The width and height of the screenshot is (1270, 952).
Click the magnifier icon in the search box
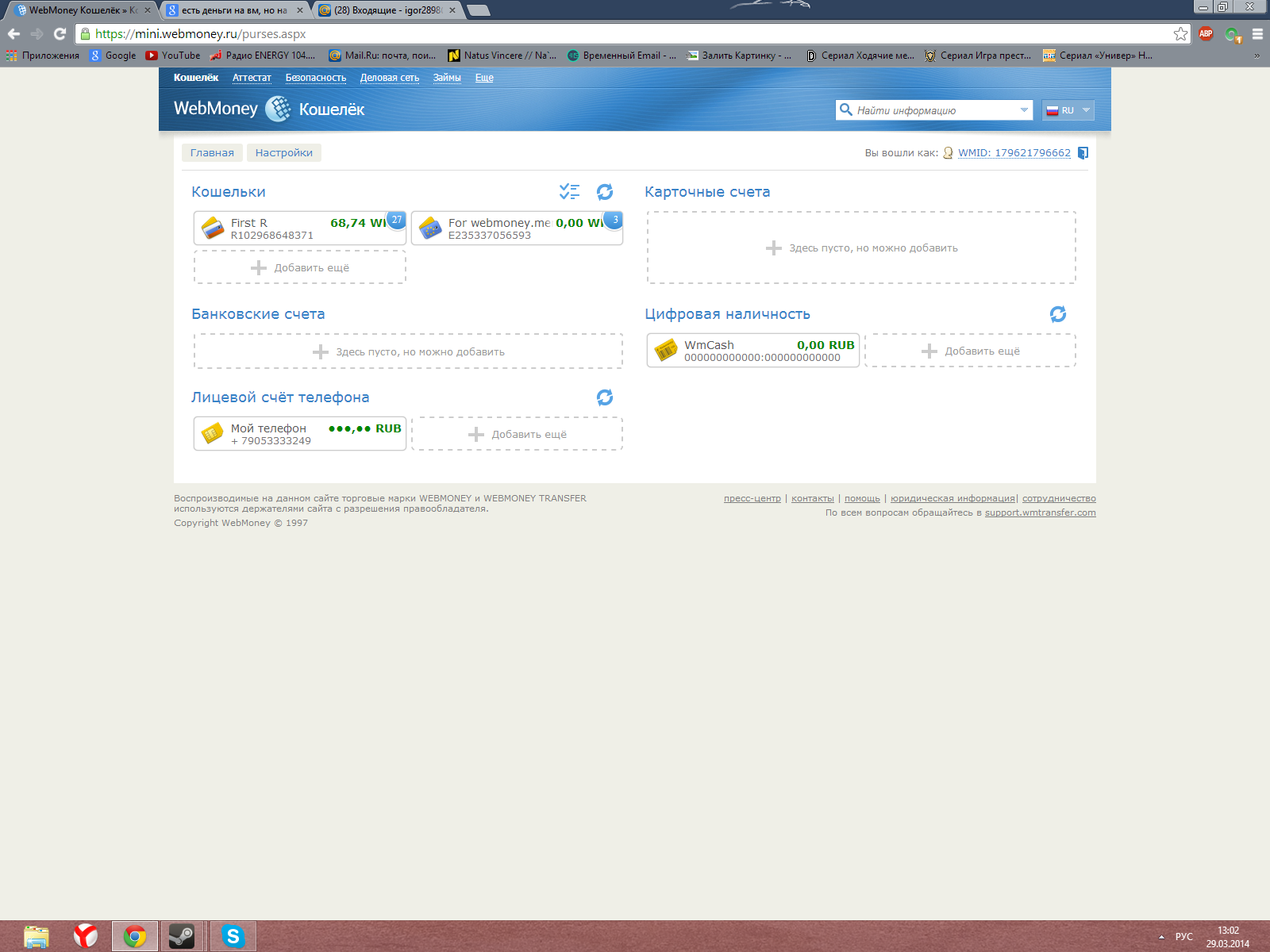(x=846, y=110)
